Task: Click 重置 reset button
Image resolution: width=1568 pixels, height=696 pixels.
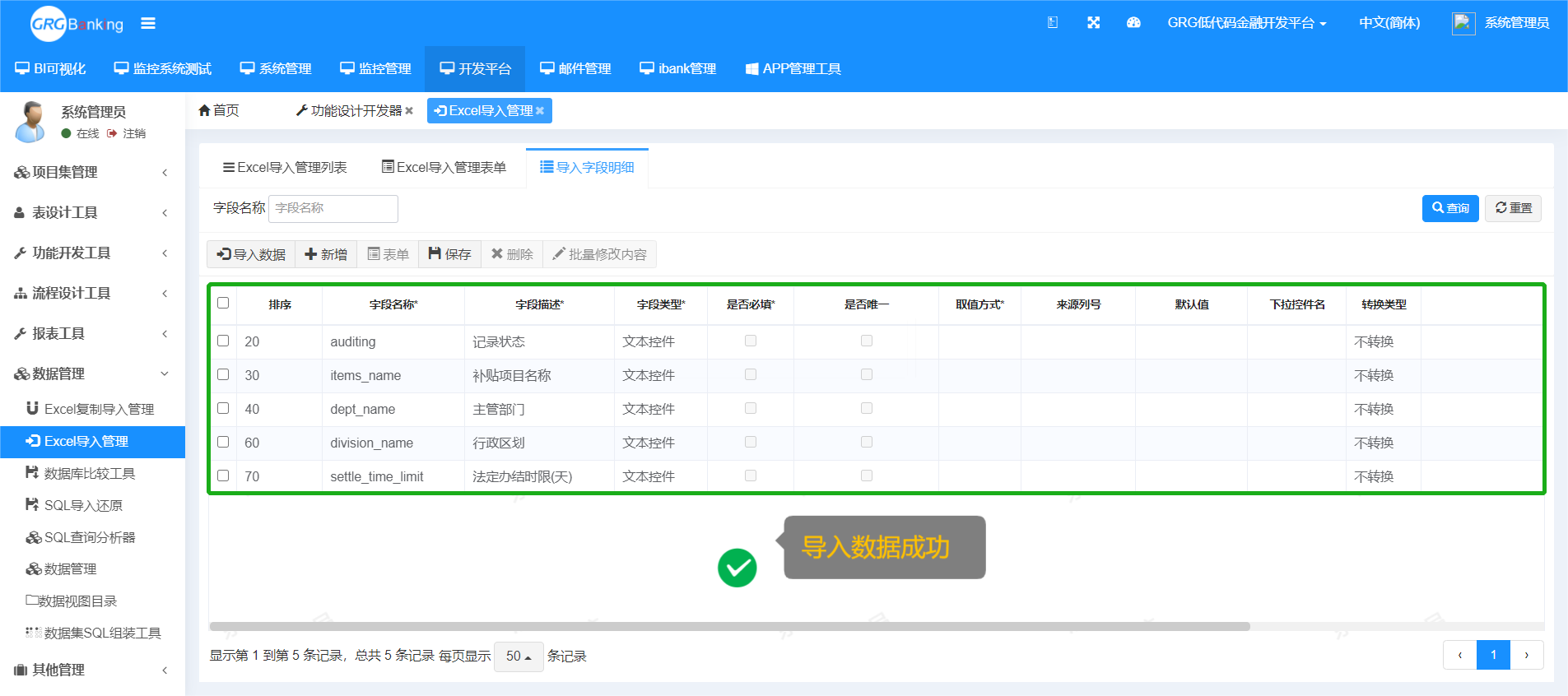Action: pos(1513,208)
